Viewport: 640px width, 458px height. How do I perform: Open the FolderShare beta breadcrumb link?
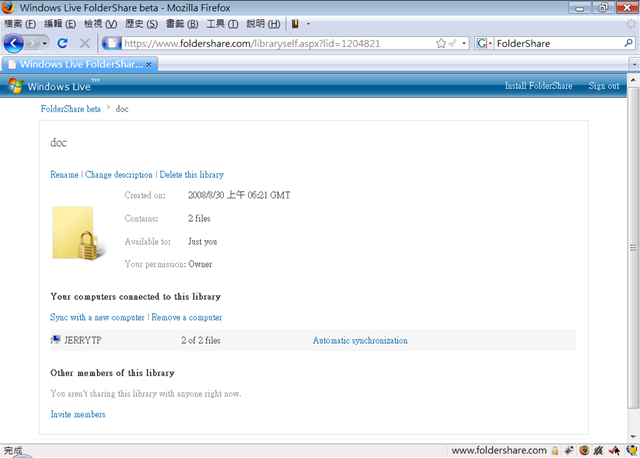[71, 109]
